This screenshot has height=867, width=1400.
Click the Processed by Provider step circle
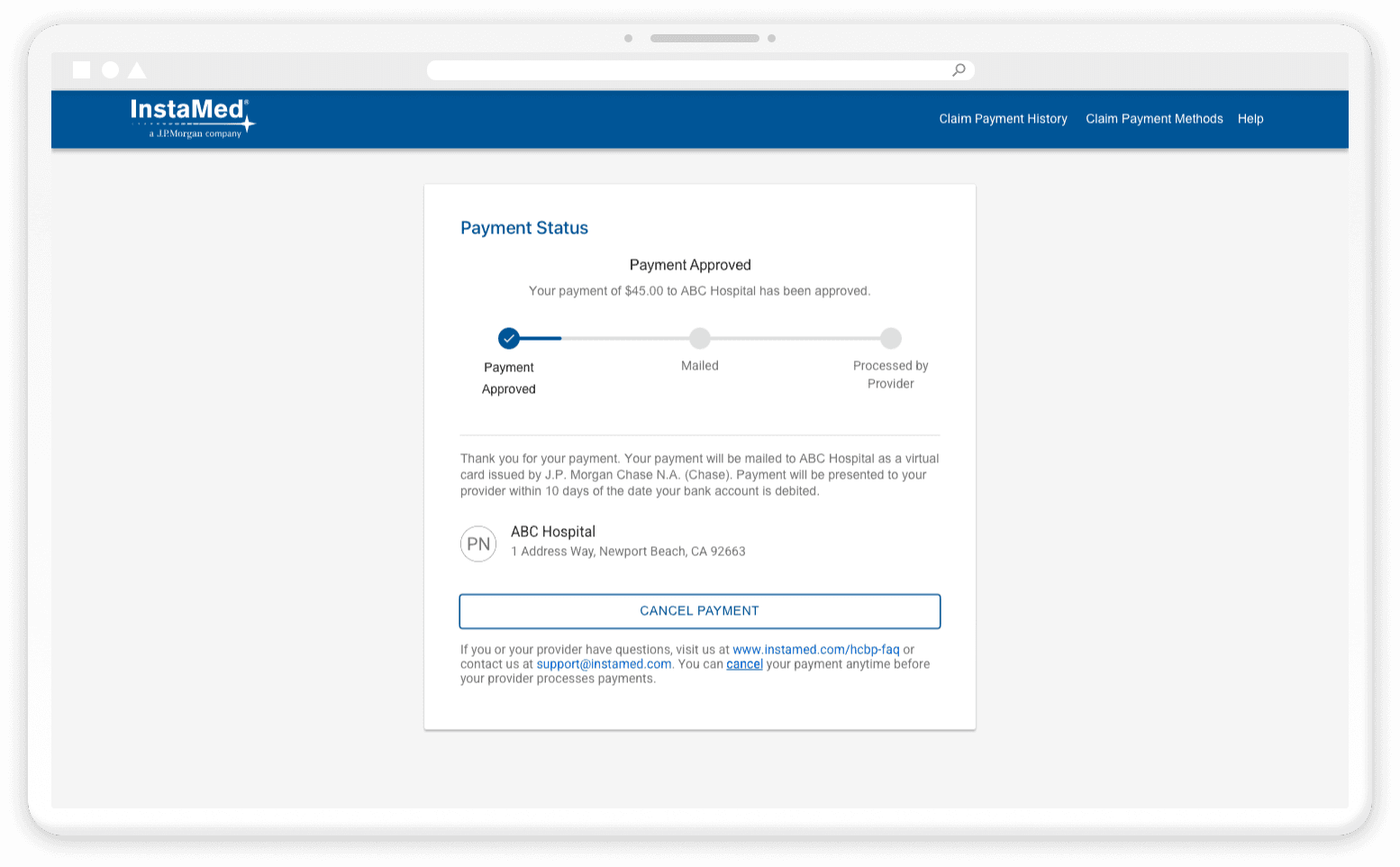click(x=891, y=338)
